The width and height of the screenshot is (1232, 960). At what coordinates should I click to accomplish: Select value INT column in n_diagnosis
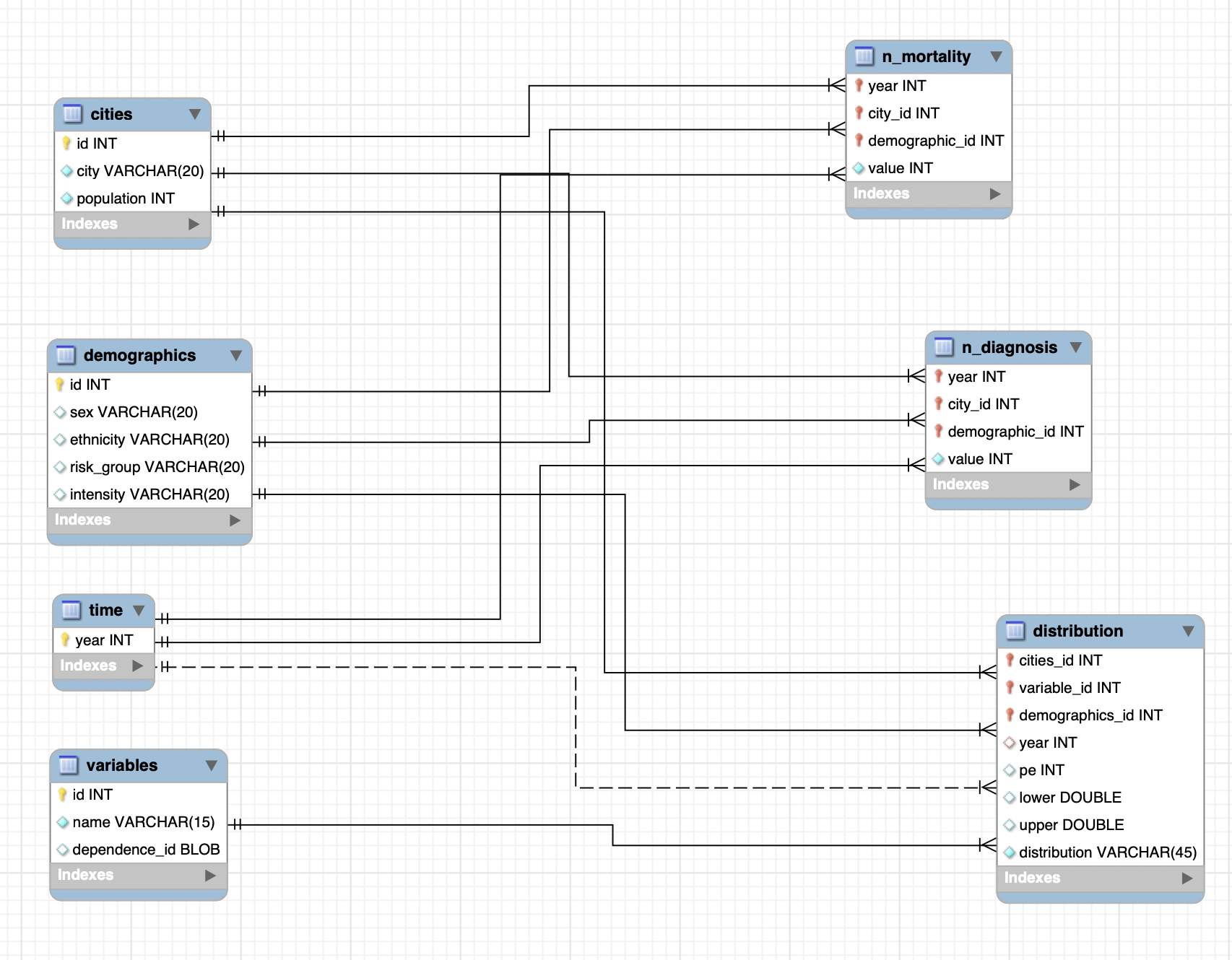coord(1008,459)
